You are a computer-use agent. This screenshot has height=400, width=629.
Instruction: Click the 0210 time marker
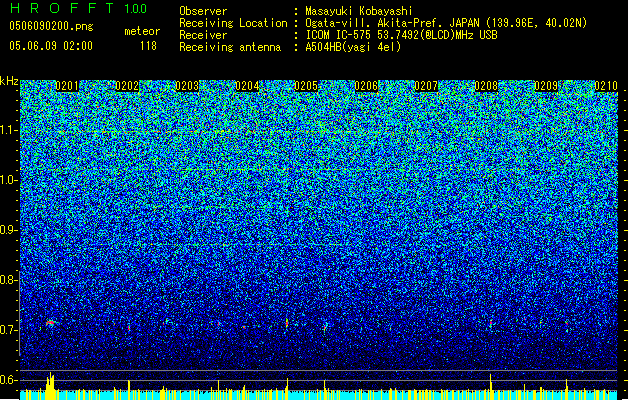(x=606, y=86)
